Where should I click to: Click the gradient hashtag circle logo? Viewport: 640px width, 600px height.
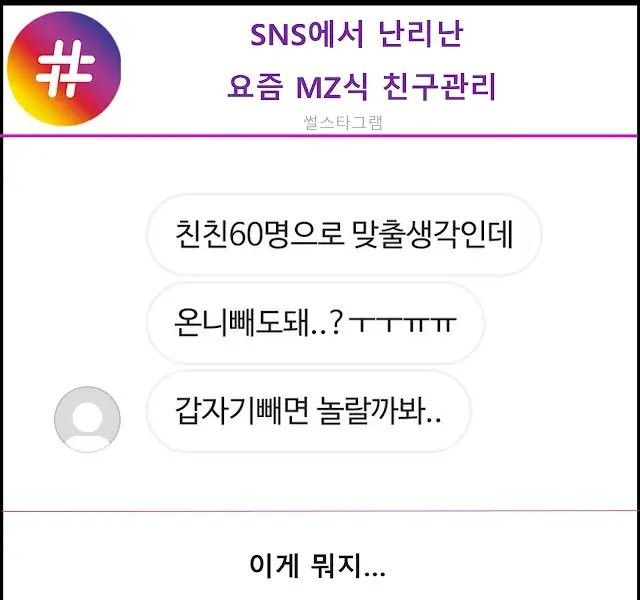coord(64,69)
